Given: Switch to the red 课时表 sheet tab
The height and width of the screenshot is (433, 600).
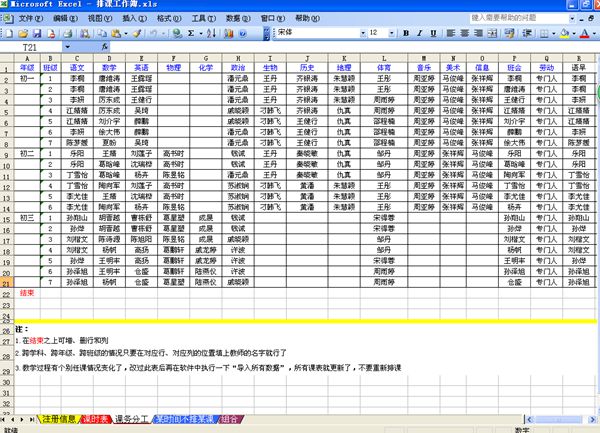Looking at the screenshot, I should (x=96, y=419).
